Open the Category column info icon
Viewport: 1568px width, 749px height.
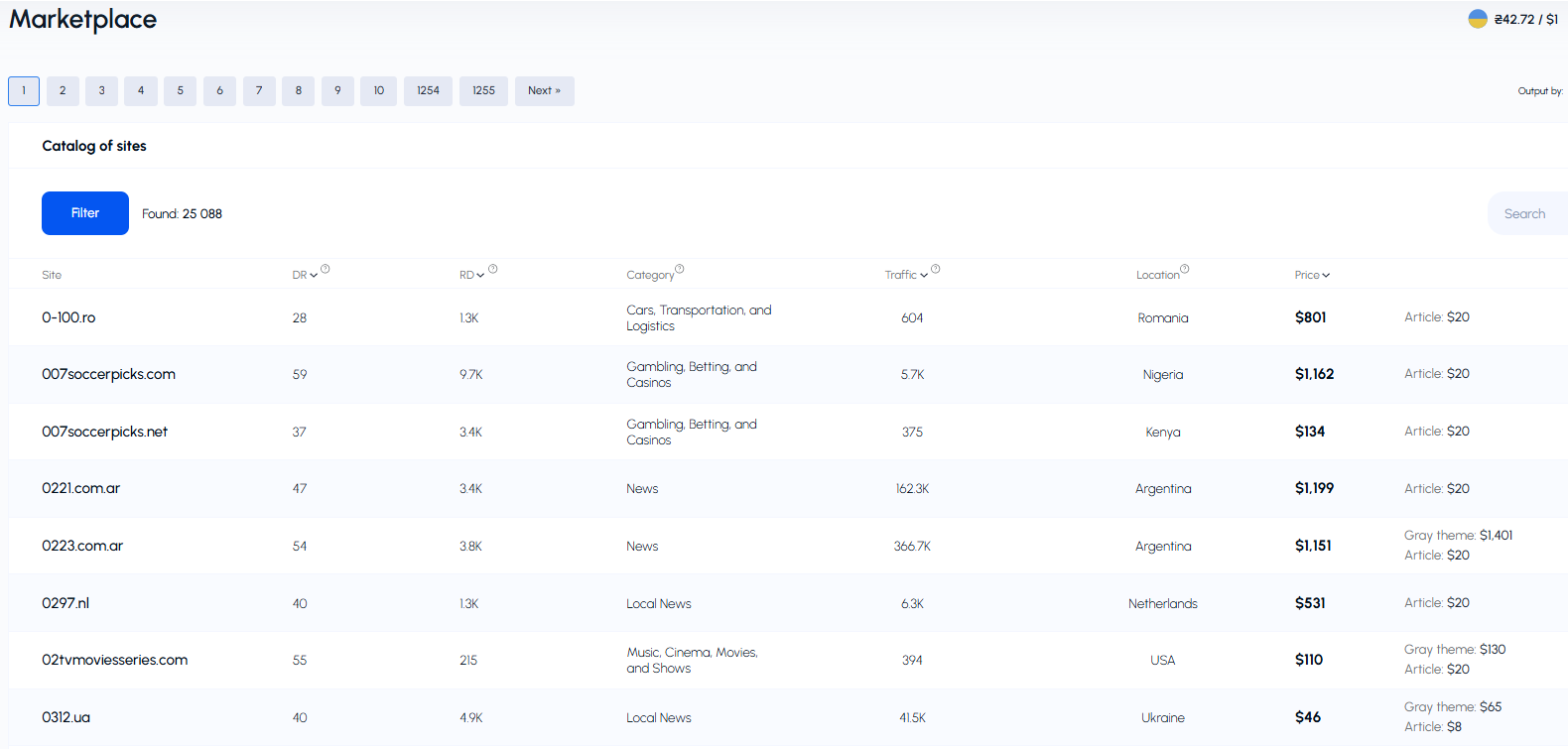point(680,269)
